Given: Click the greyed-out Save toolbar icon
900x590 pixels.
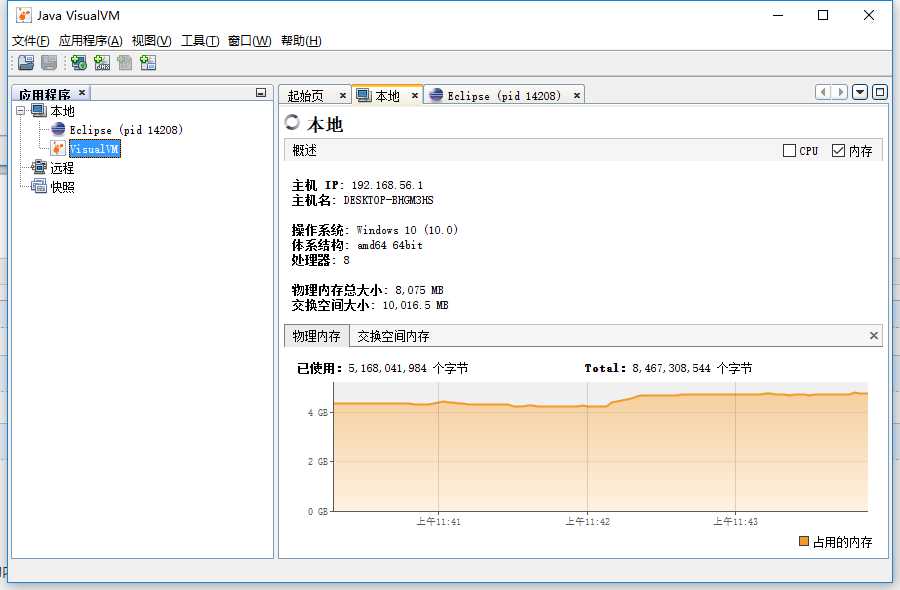Looking at the screenshot, I should [49, 63].
